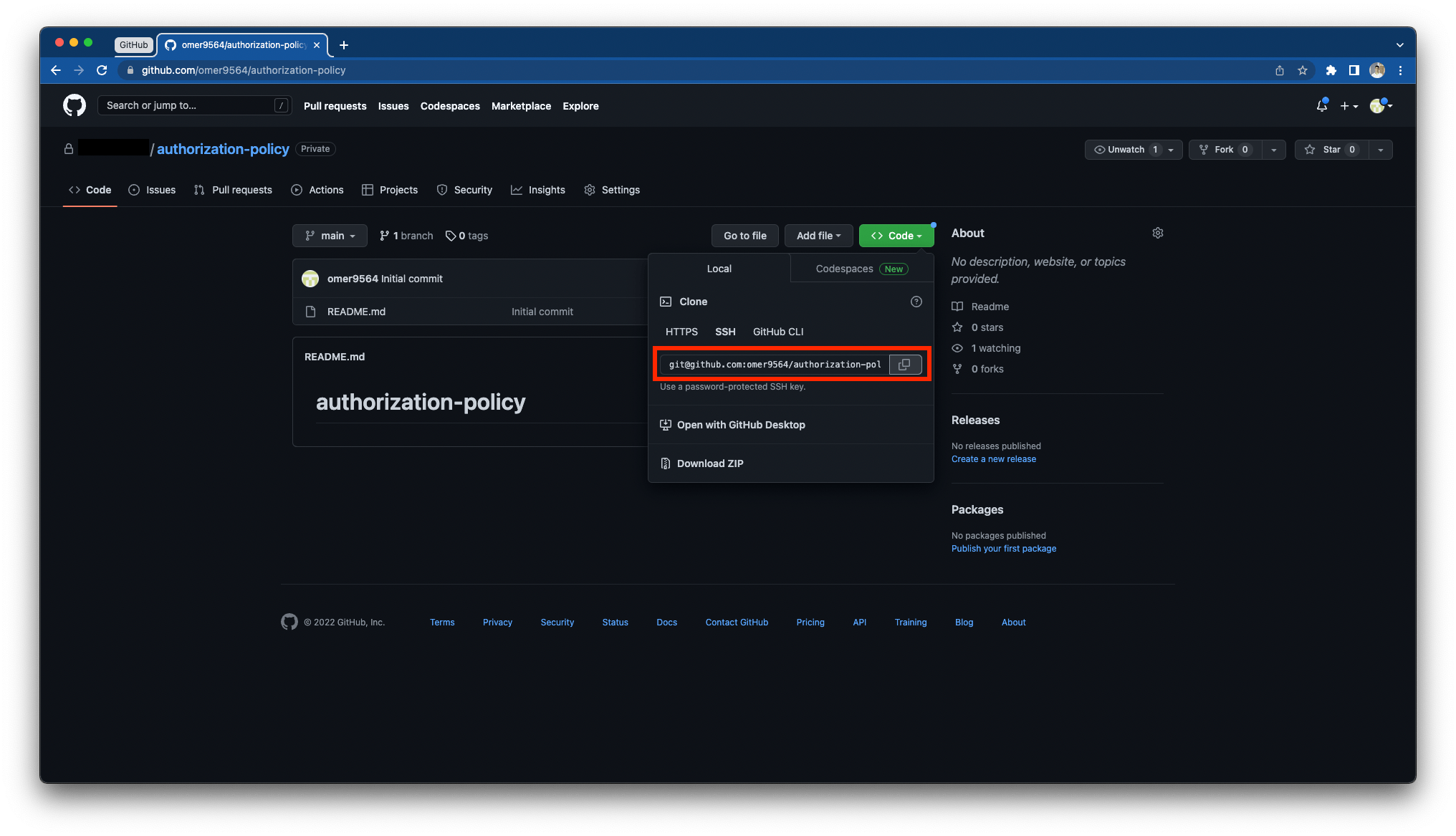Open the profile avatar menu
1456x836 pixels.
click(x=1377, y=105)
